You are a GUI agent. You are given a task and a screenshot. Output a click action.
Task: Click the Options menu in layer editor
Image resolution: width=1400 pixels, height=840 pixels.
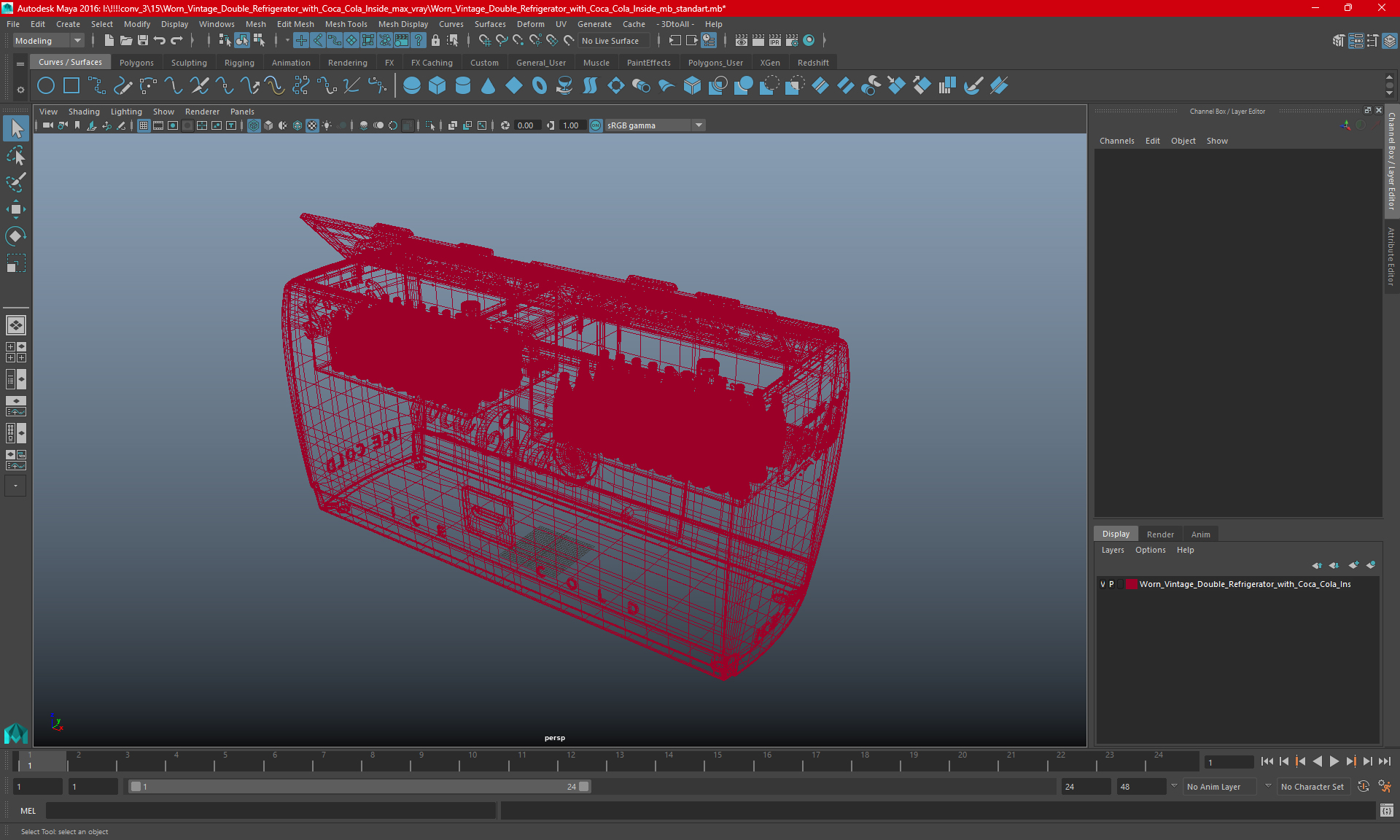[1150, 550]
